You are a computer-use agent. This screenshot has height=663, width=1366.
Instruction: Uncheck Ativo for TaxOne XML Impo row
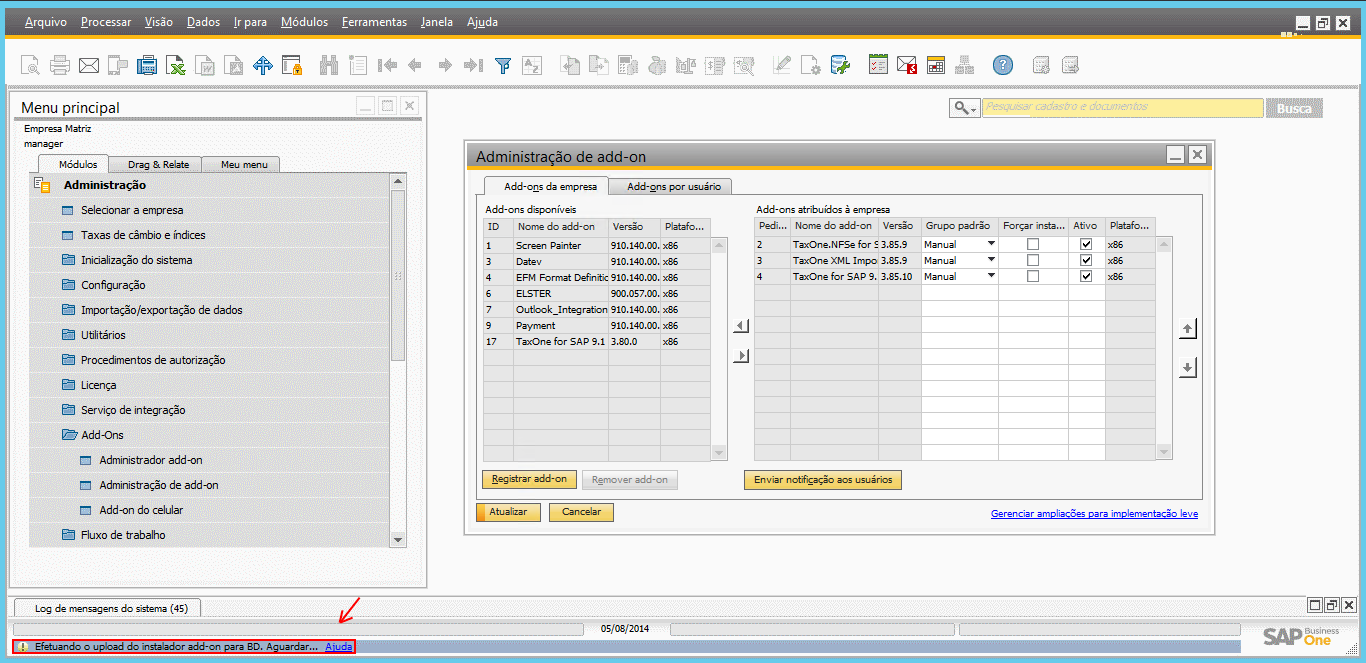[1086, 261]
